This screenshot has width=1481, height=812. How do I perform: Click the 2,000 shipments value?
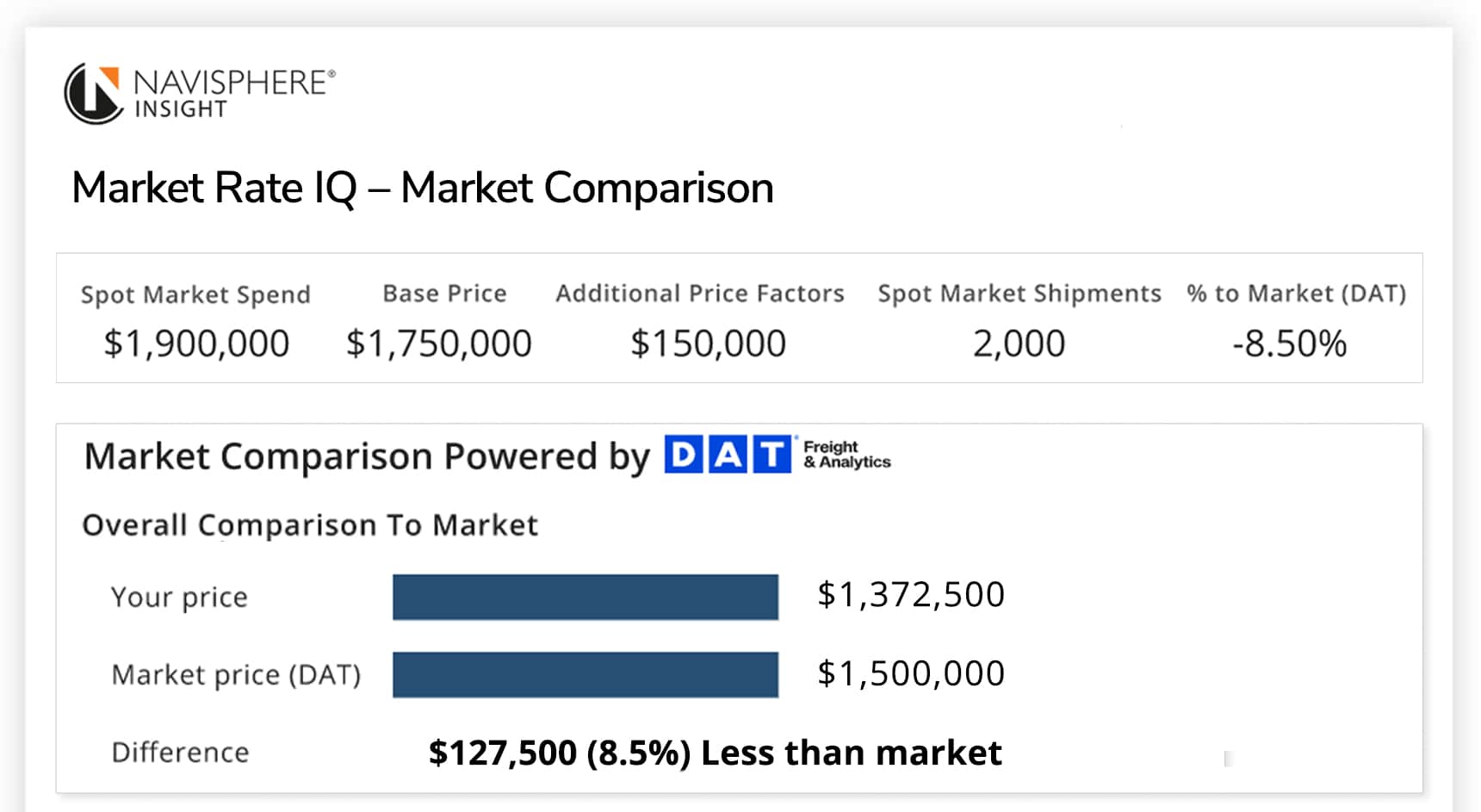(x=1019, y=344)
